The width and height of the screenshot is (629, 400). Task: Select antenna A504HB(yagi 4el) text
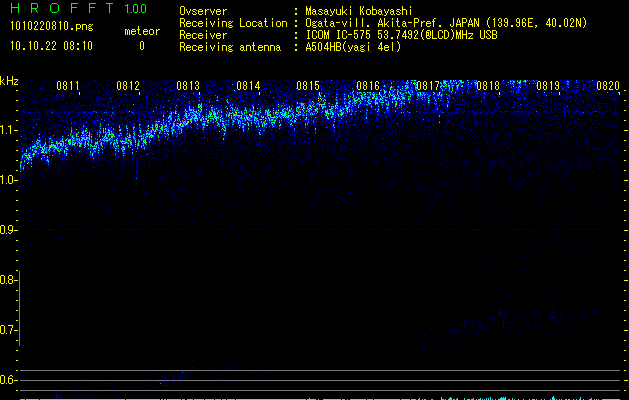353,47
